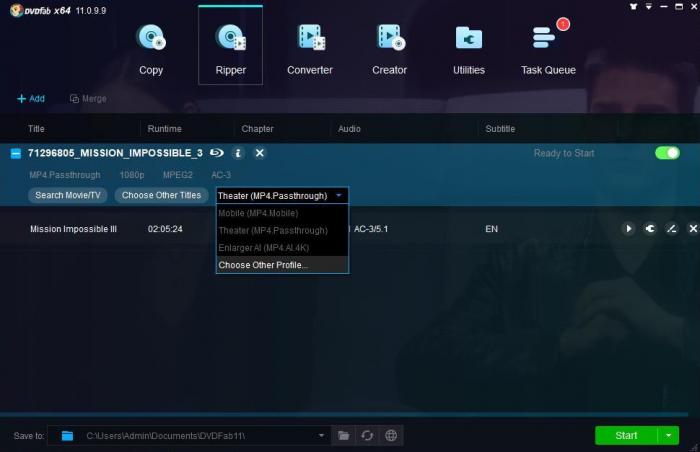Click the MP4.Passthrough format label
The height and width of the screenshot is (452, 700).
(x=65, y=175)
